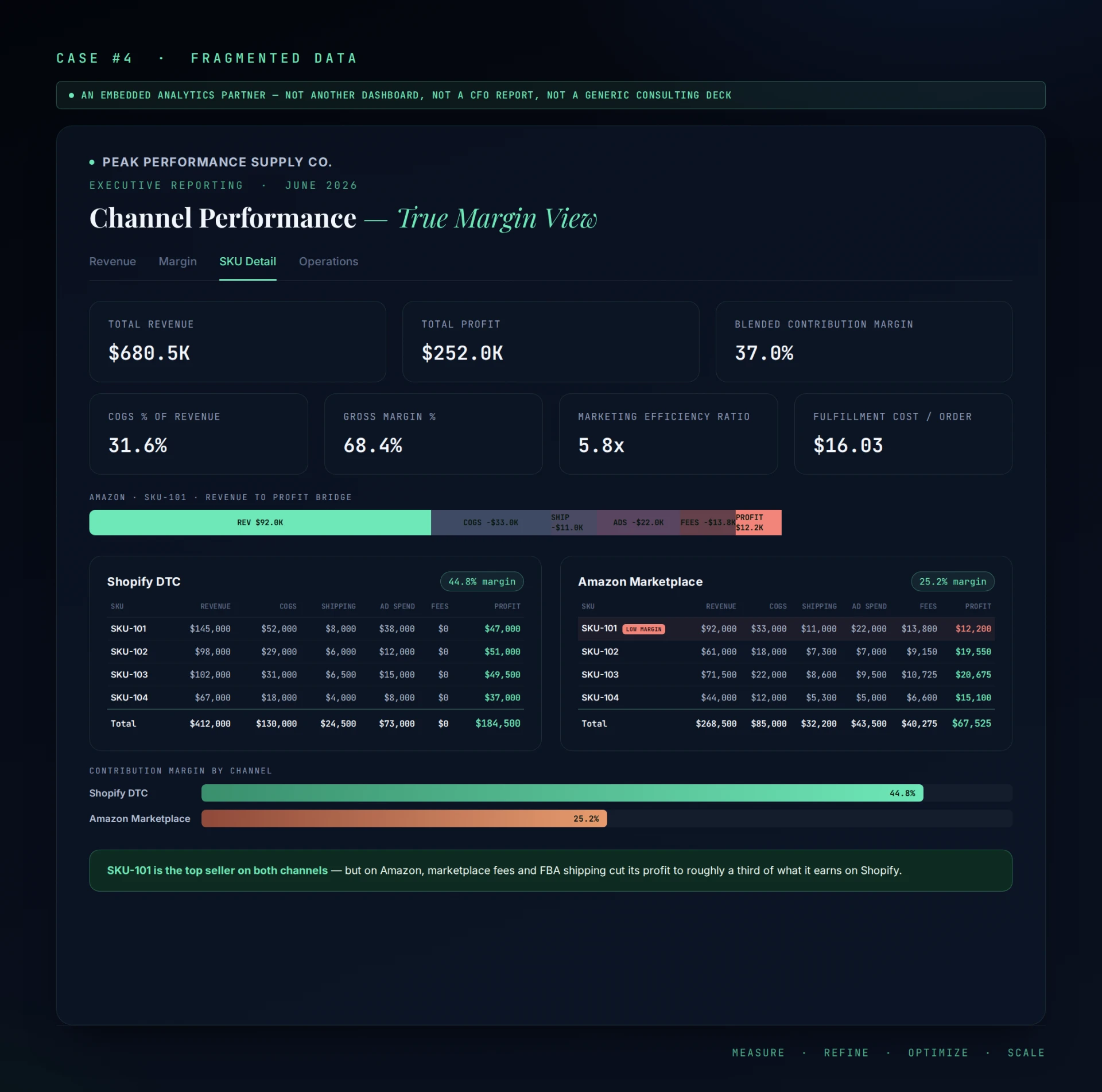Click the Amazon Marketplace Total row
Screen dimensions: 1102x1092
[786, 723]
